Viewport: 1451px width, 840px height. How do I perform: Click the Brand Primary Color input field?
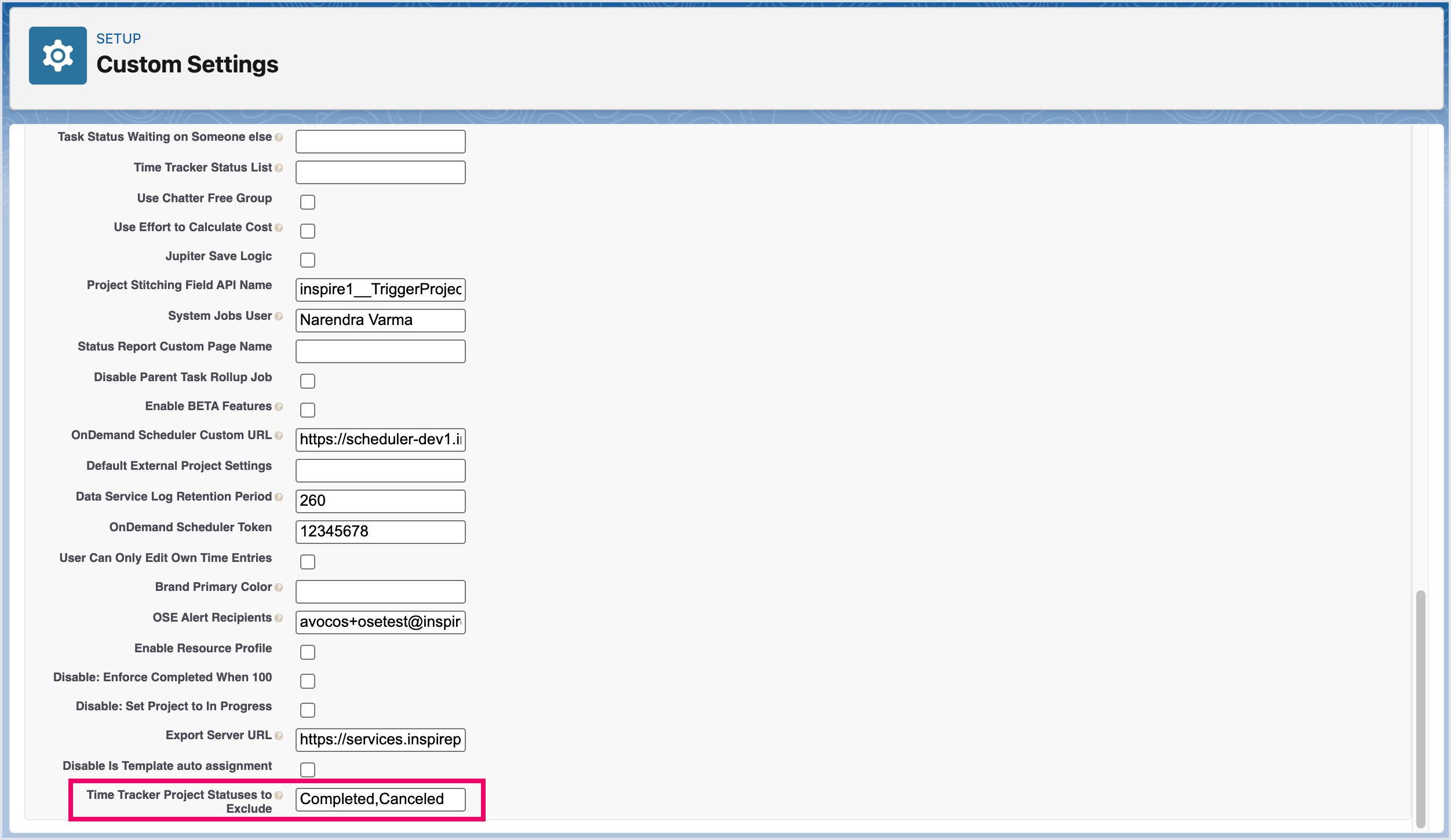380,591
